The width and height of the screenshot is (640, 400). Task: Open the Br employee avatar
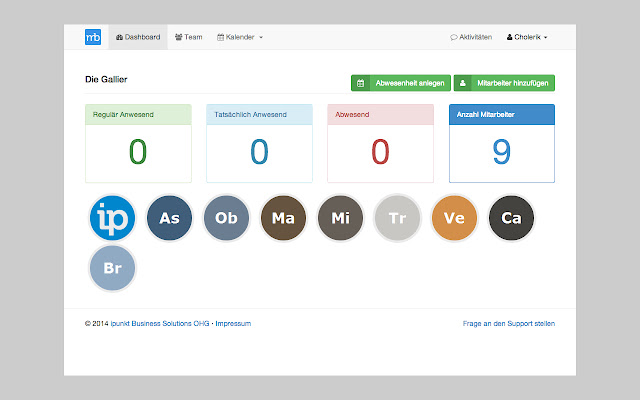(x=112, y=268)
